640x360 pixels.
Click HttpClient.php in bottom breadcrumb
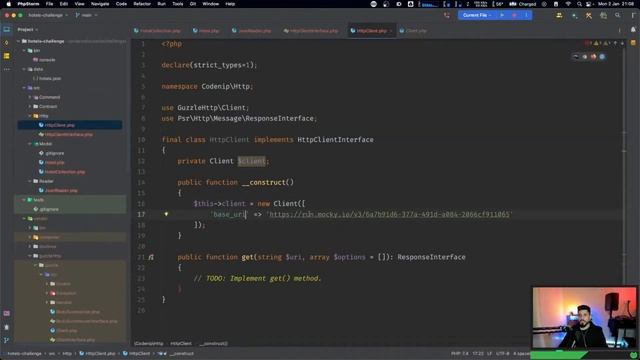click(97, 353)
